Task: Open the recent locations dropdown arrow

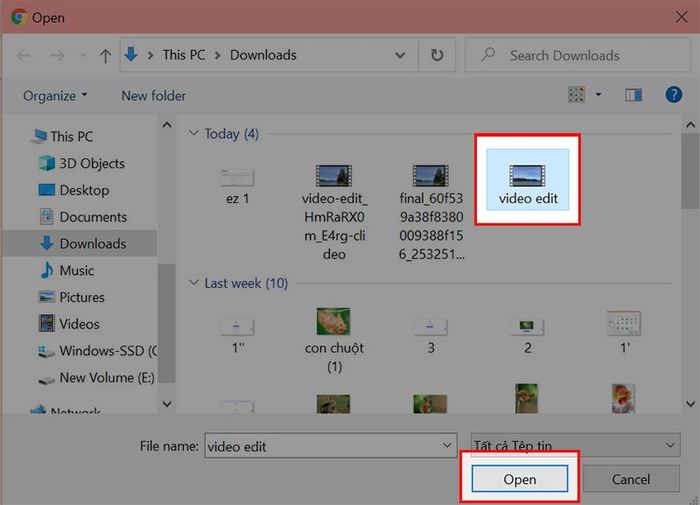Action: 83,56
